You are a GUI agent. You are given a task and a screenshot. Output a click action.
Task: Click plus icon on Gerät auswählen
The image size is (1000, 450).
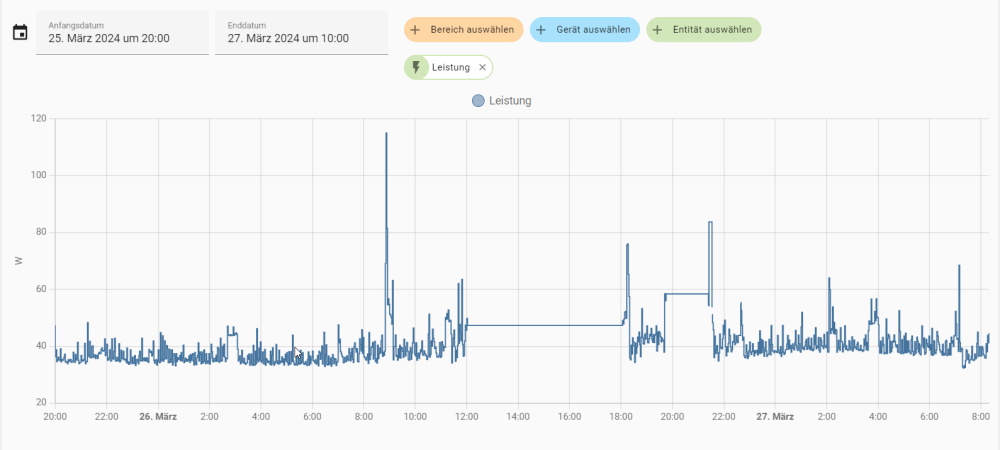(541, 30)
